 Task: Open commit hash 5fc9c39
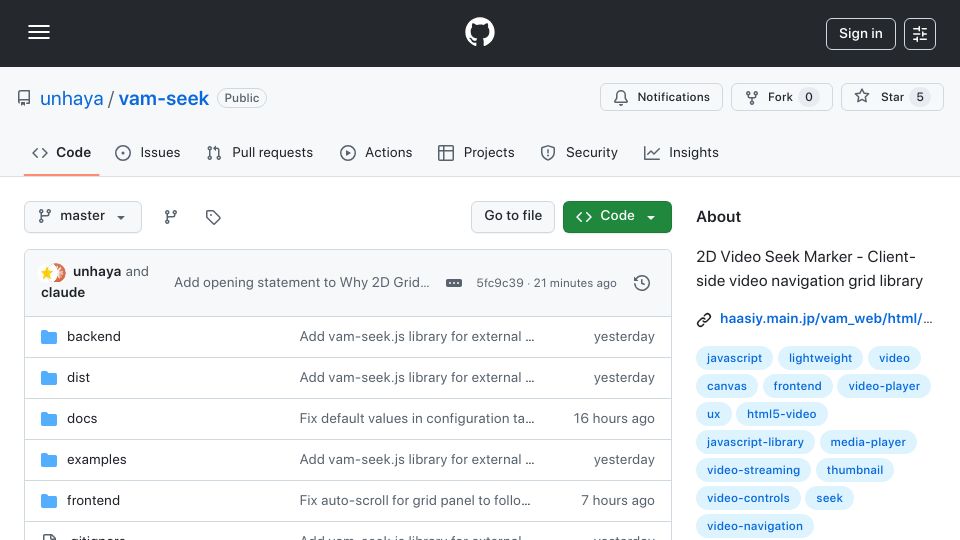(500, 283)
